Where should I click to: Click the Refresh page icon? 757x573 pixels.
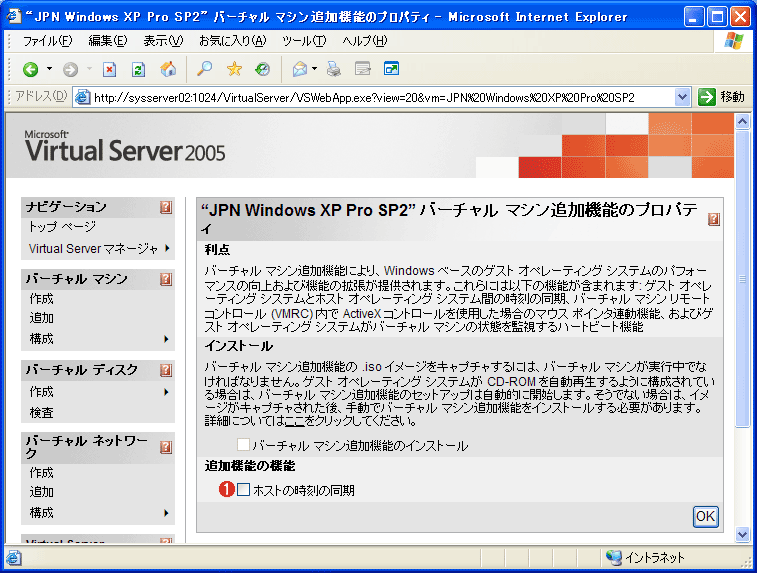tap(139, 70)
